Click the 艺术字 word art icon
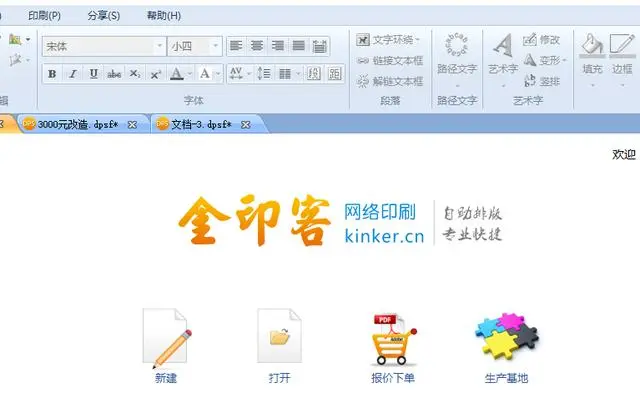The image size is (640, 408). click(x=503, y=45)
